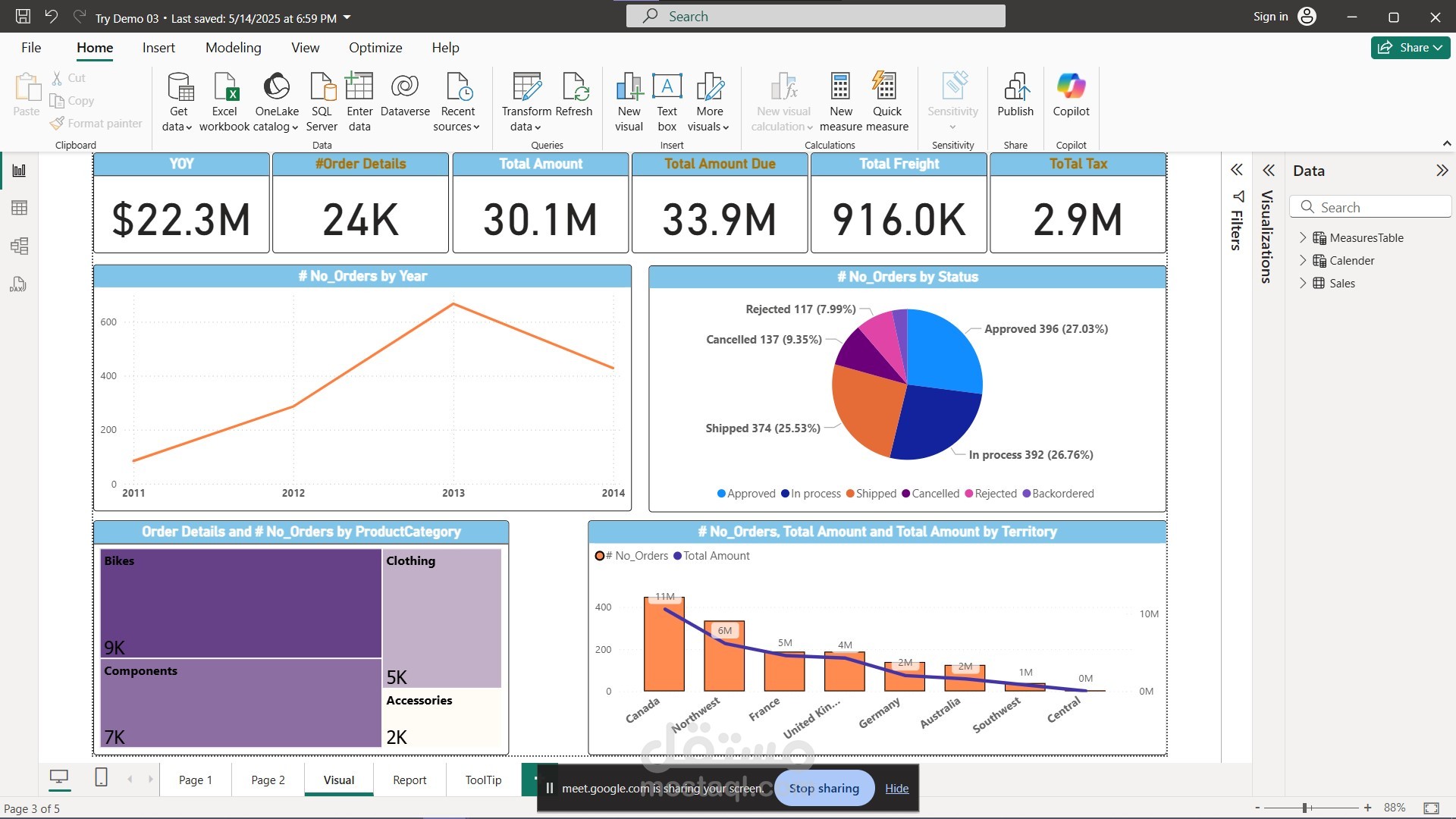Viewport: 1456px width, 819px height.
Task: Toggle Backordered legend item
Action: click(x=1058, y=494)
